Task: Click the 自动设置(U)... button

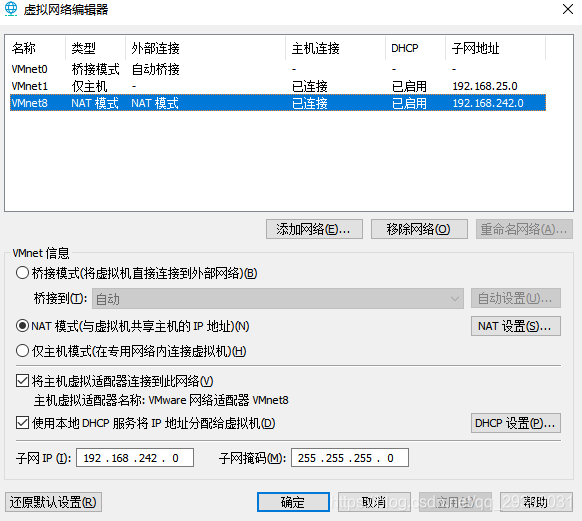Action: coord(516,298)
